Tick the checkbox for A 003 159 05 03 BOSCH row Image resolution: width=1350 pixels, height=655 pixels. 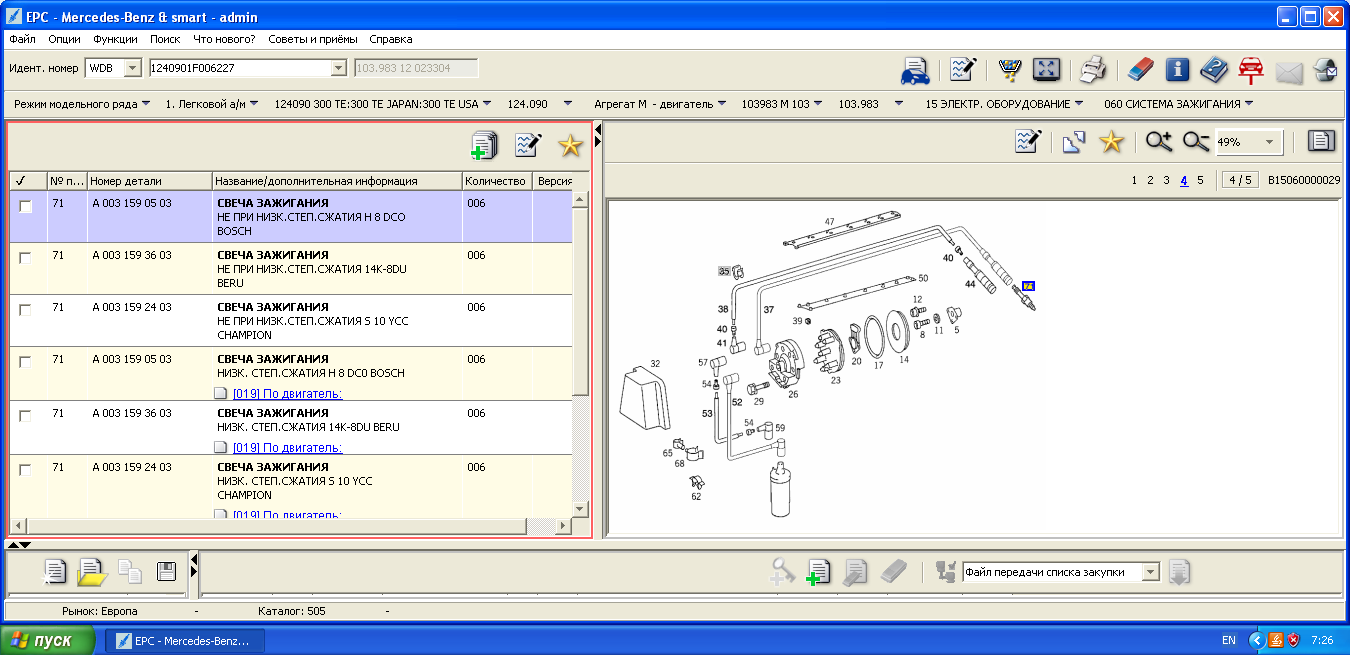click(25, 206)
